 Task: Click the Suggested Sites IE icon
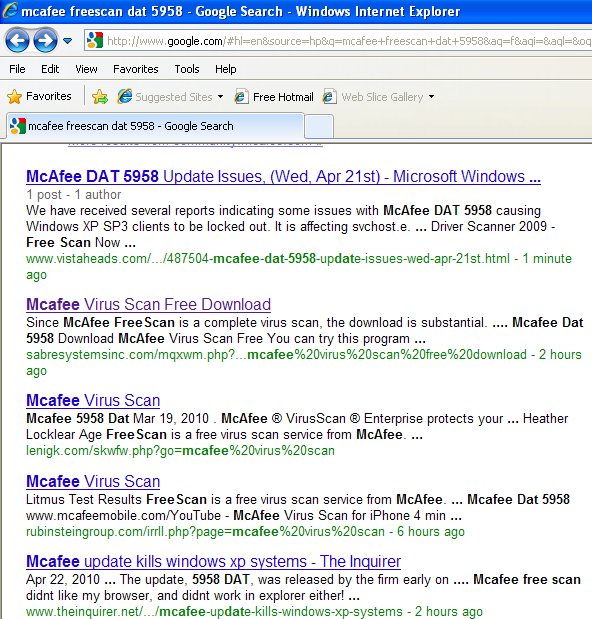coord(125,96)
